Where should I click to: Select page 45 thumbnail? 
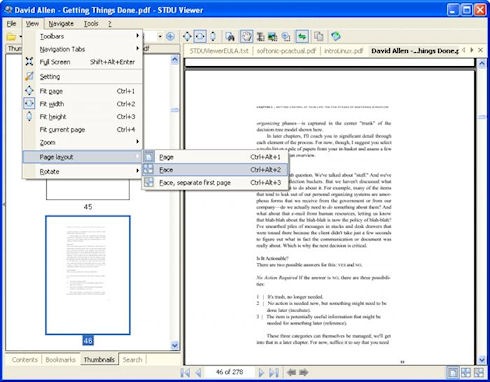pos(88,189)
